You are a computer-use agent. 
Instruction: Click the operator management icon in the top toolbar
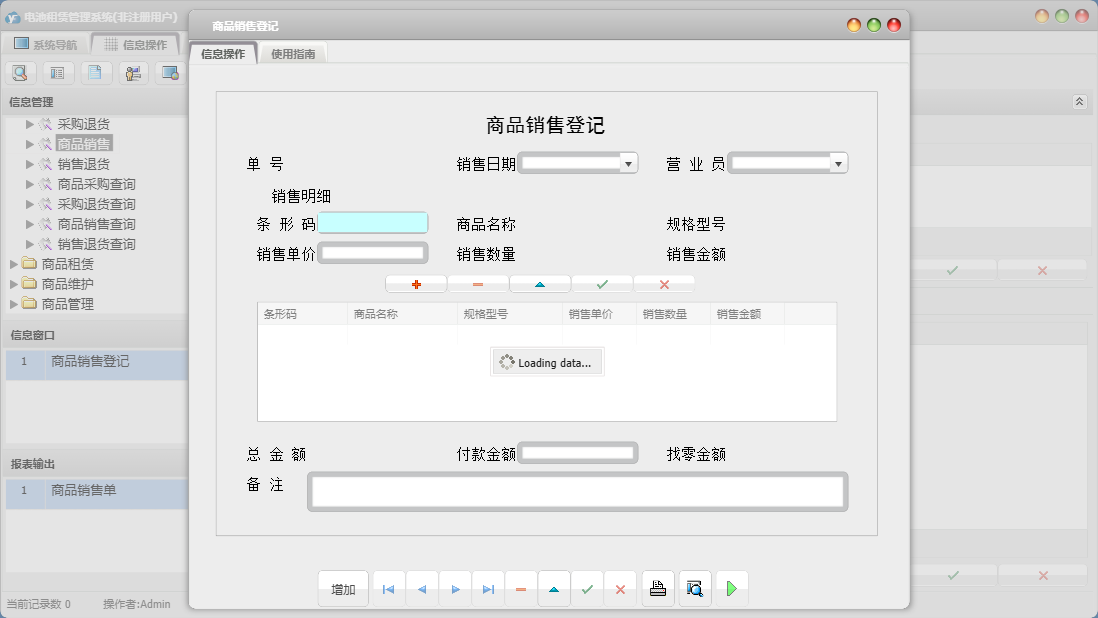click(134, 72)
